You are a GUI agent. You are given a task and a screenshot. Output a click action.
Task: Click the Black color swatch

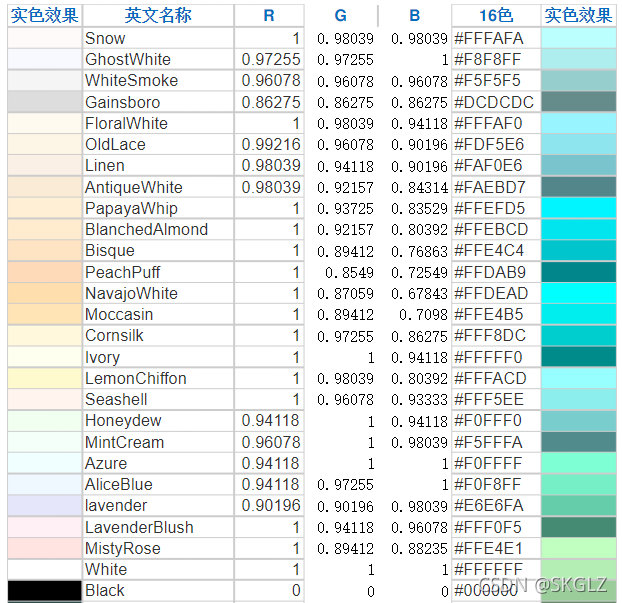[x=45, y=590]
